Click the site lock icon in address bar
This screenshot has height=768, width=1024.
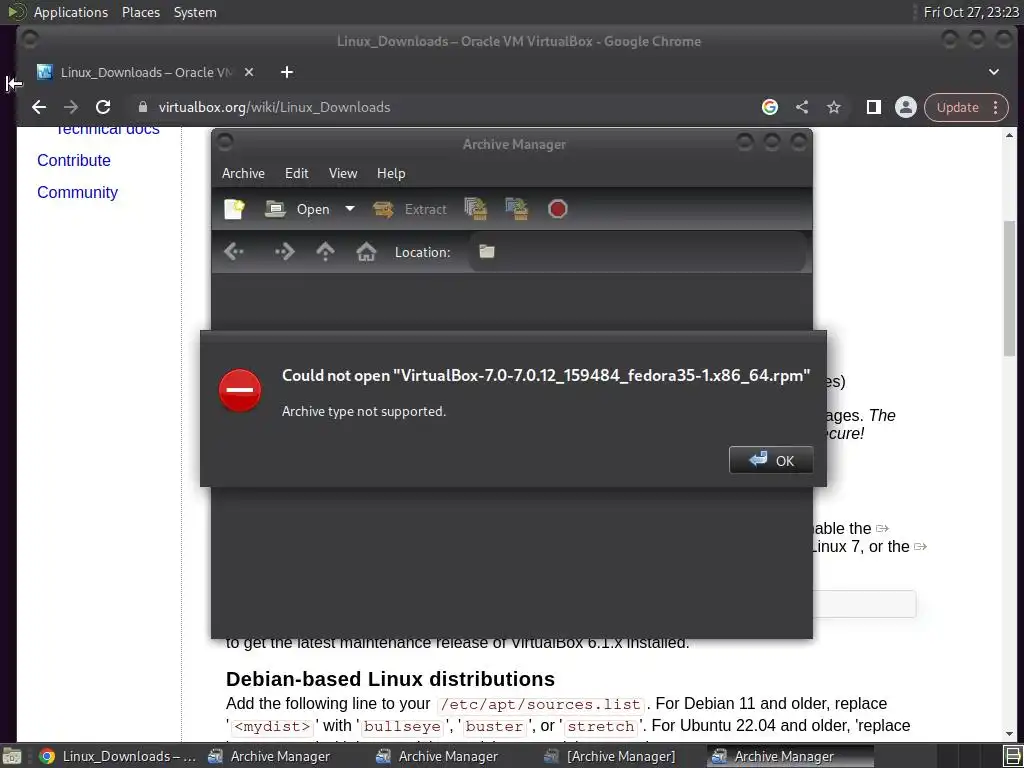point(143,107)
